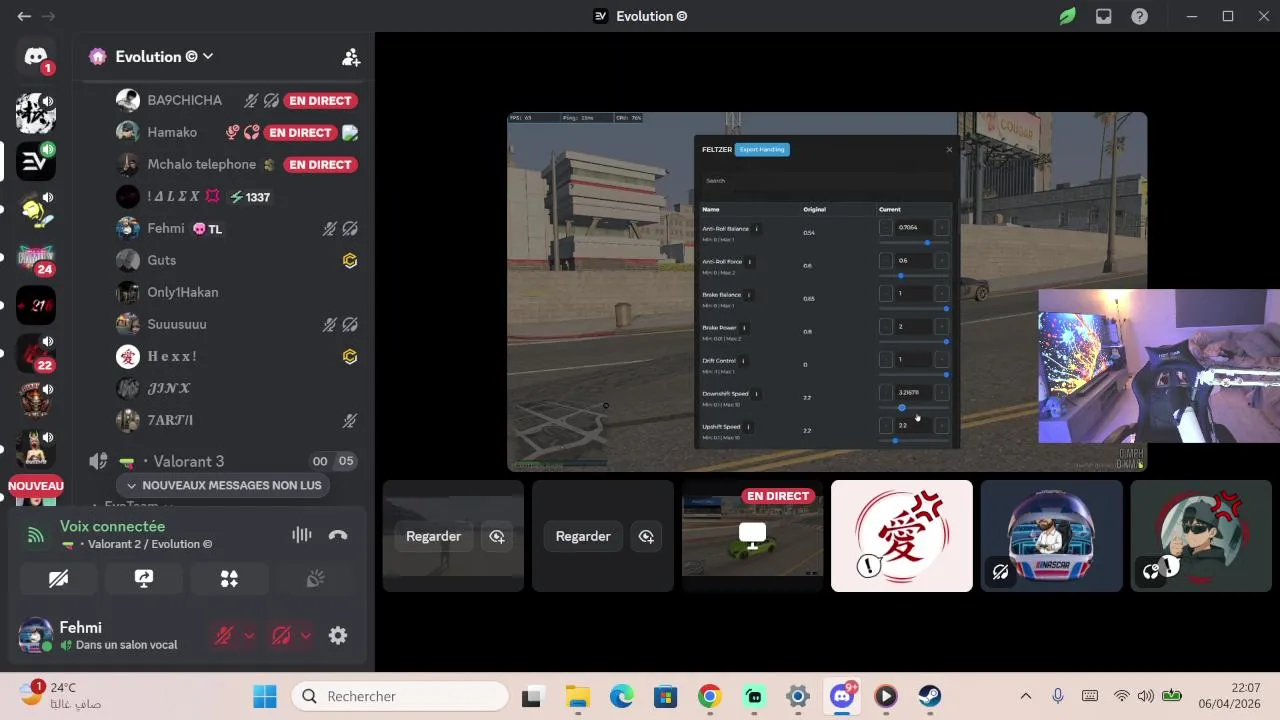Click the TL tag beside Fehmi
This screenshot has width=1280, height=720.
(x=207, y=229)
